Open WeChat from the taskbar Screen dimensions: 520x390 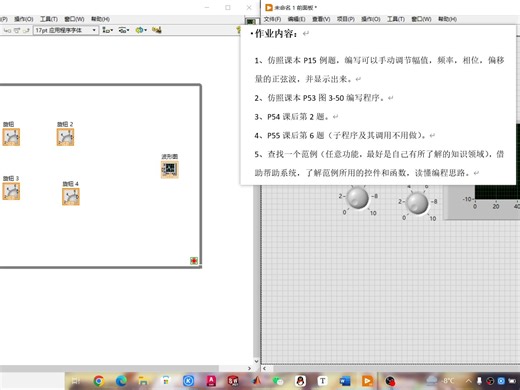pos(278,381)
